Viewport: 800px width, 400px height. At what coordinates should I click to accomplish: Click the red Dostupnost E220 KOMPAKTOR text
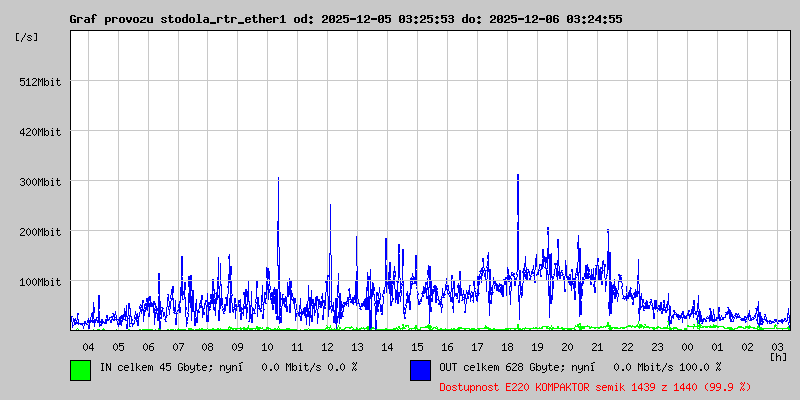tap(595, 386)
